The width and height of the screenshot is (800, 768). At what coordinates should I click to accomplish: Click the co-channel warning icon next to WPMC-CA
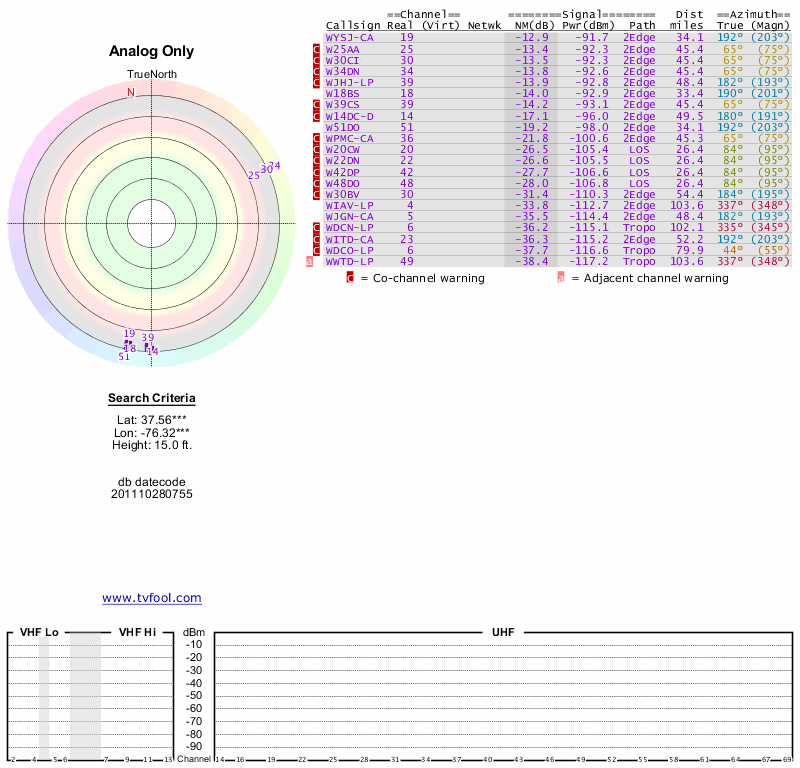pyautogui.click(x=317, y=138)
